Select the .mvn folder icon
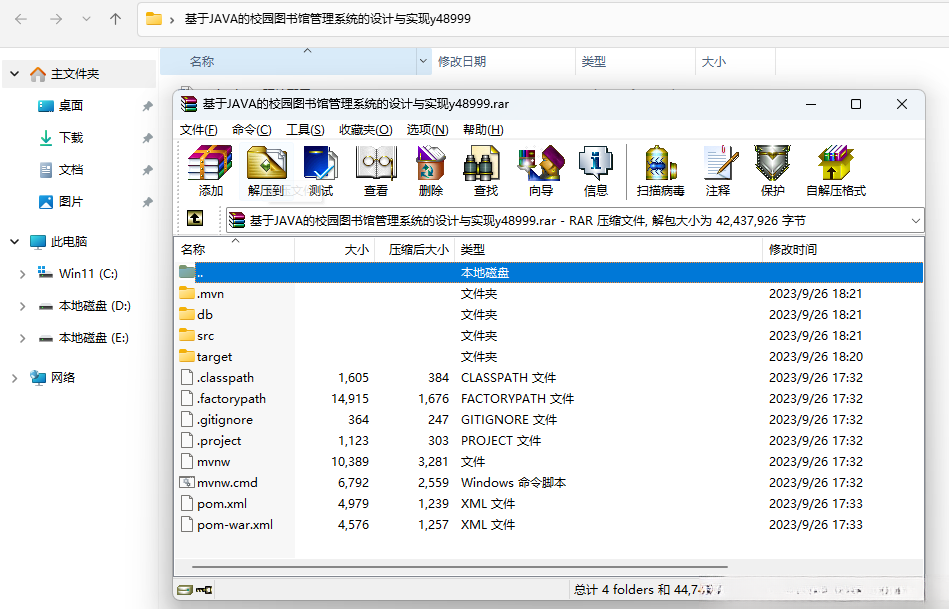Viewport: 949px width, 609px height. tap(187, 293)
